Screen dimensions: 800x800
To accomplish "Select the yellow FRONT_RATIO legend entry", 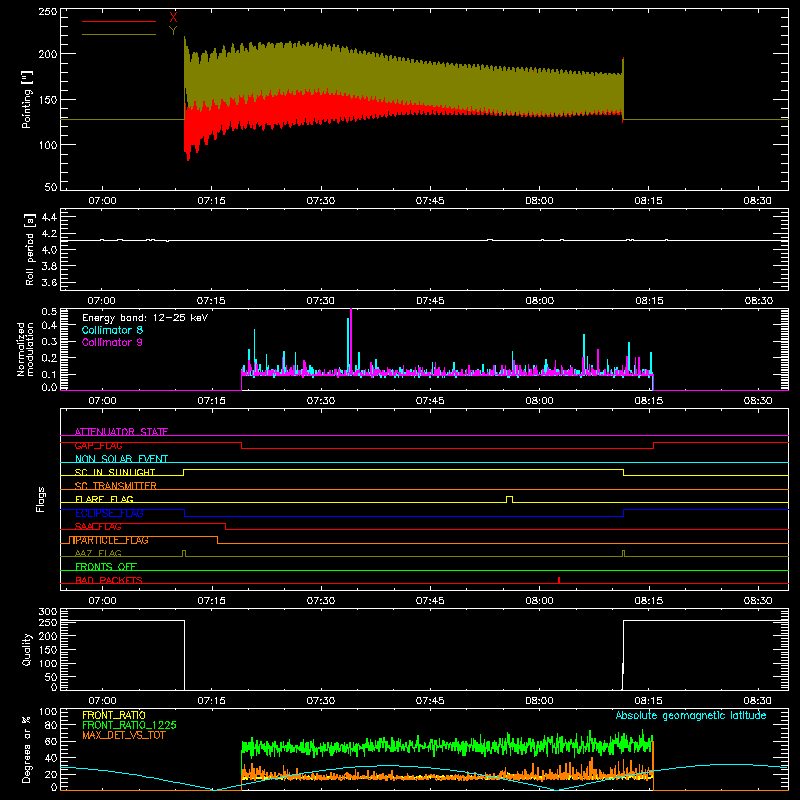I will pyautogui.click(x=114, y=715).
